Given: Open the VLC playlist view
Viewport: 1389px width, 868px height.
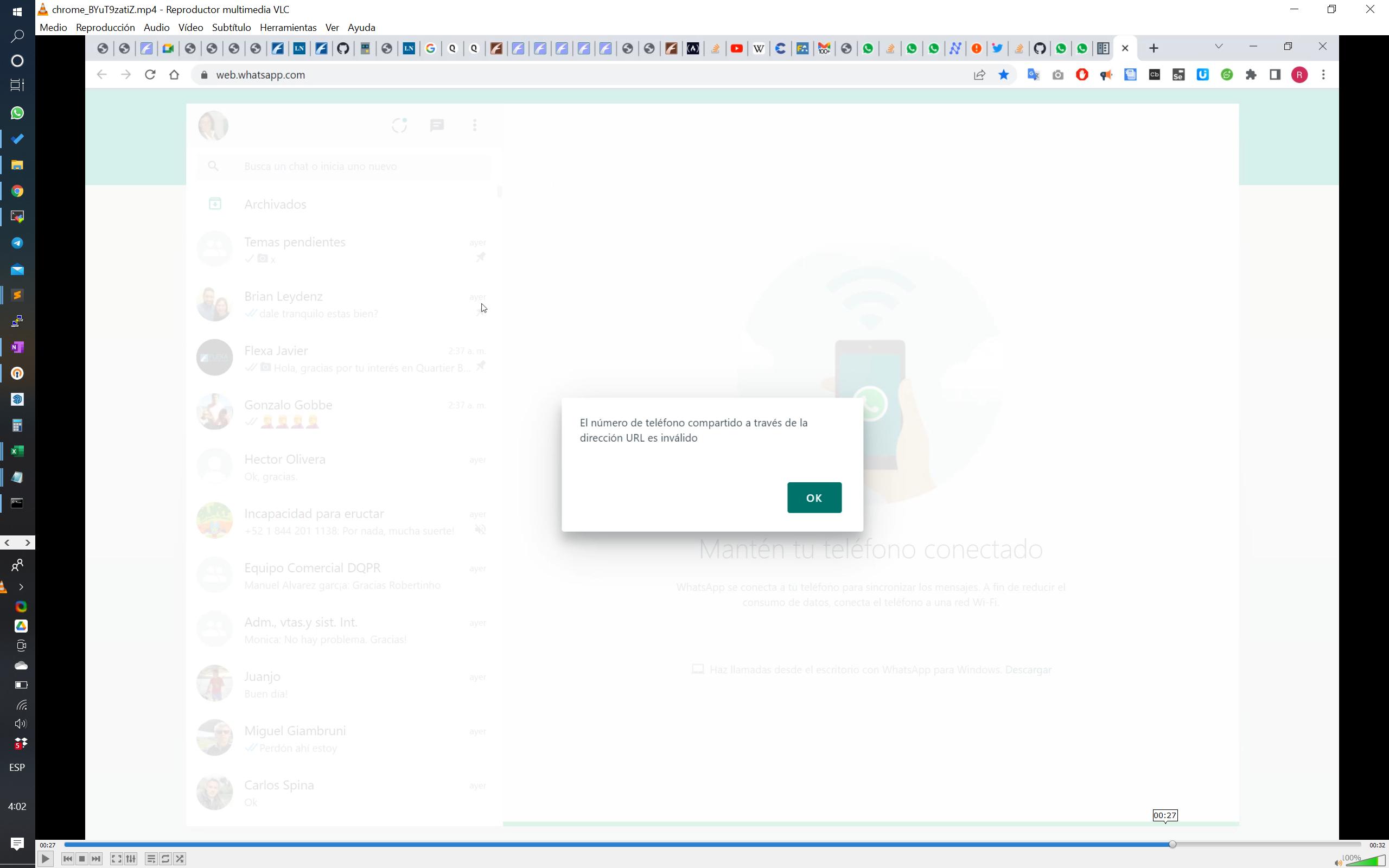Looking at the screenshot, I should pos(151,859).
